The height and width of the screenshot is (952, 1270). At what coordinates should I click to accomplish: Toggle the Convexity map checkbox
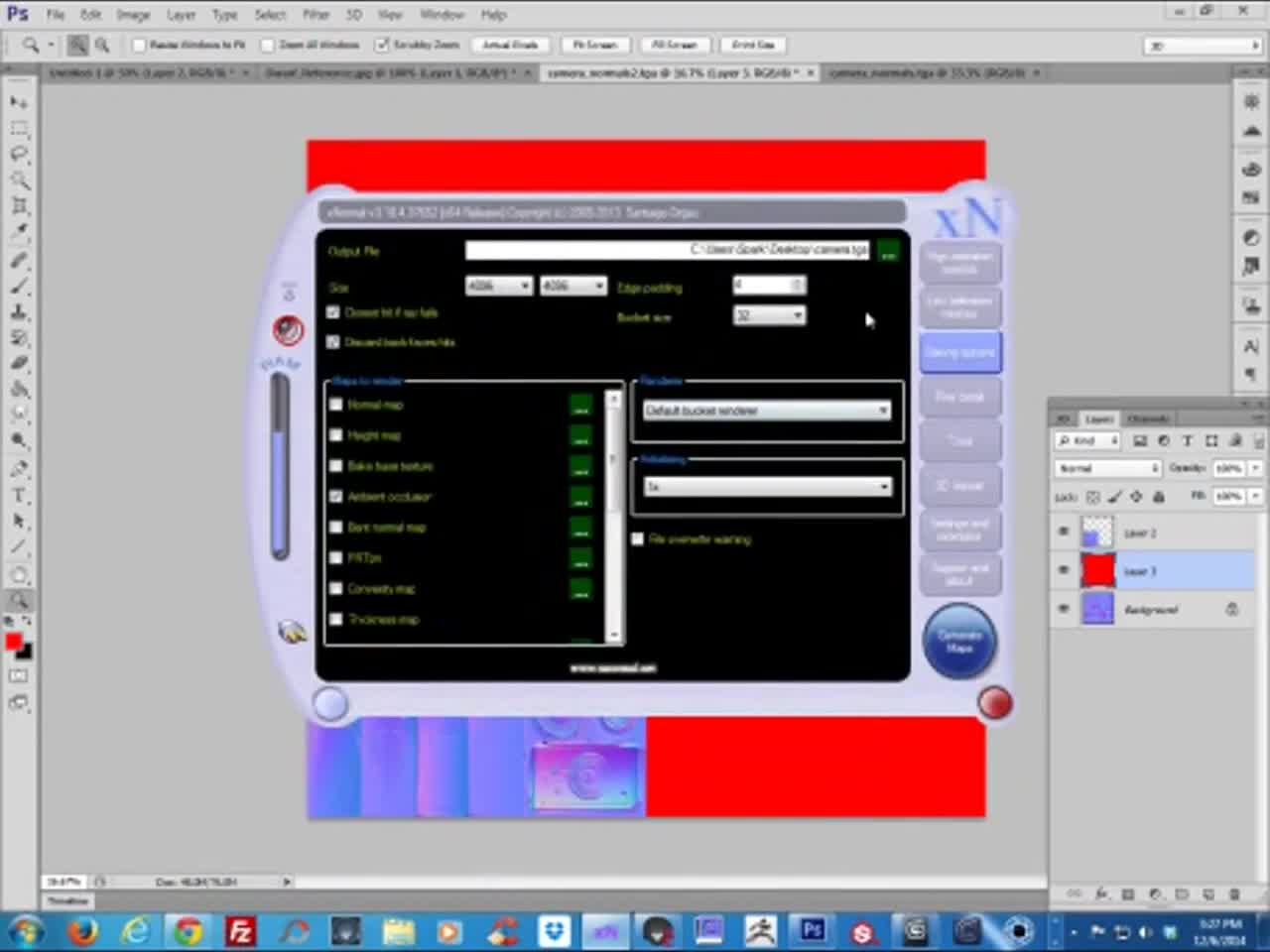[335, 588]
